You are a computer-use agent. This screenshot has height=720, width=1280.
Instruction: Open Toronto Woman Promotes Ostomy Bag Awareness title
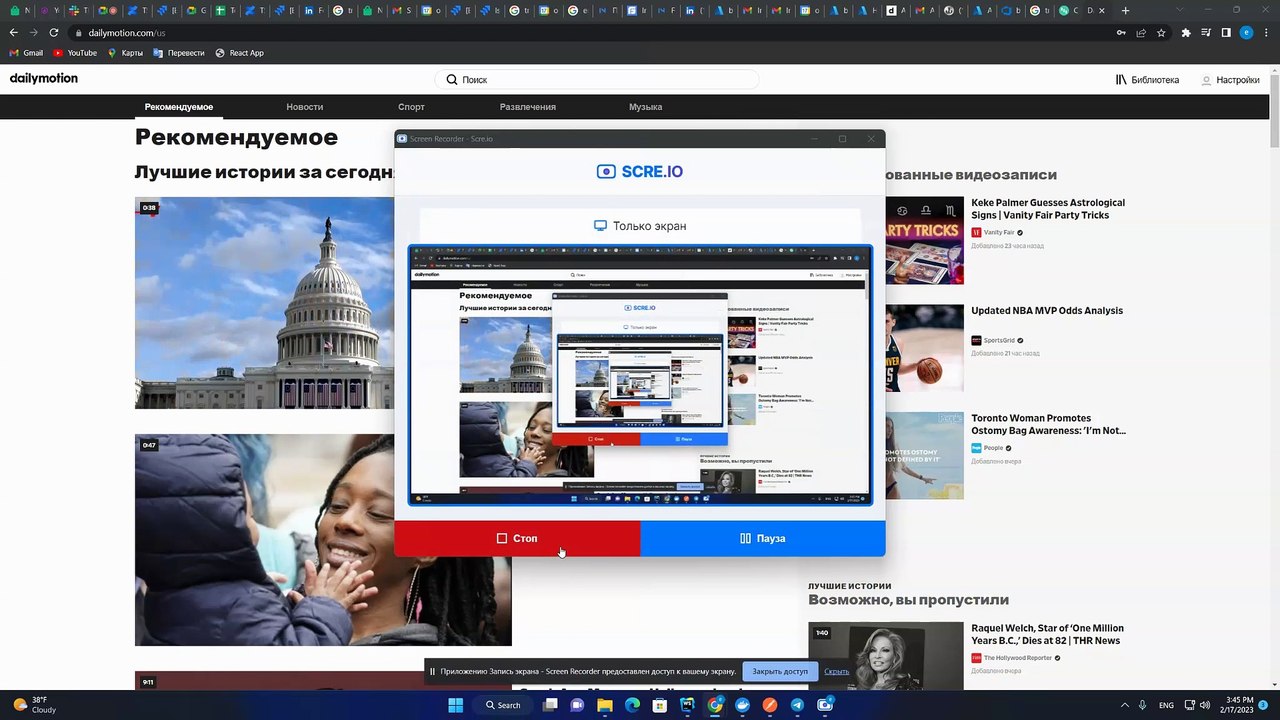pyautogui.click(x=1049, y=425)
